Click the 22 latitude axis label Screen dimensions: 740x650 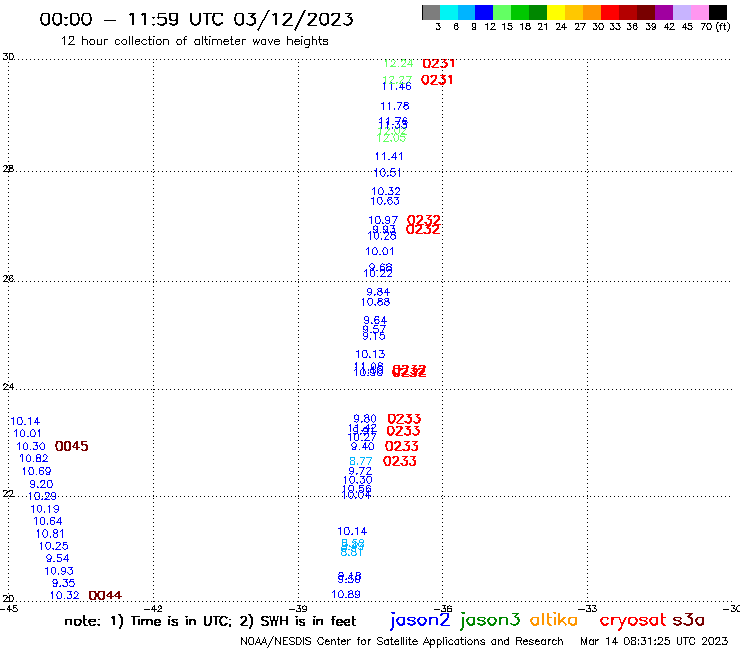[8, 493]
